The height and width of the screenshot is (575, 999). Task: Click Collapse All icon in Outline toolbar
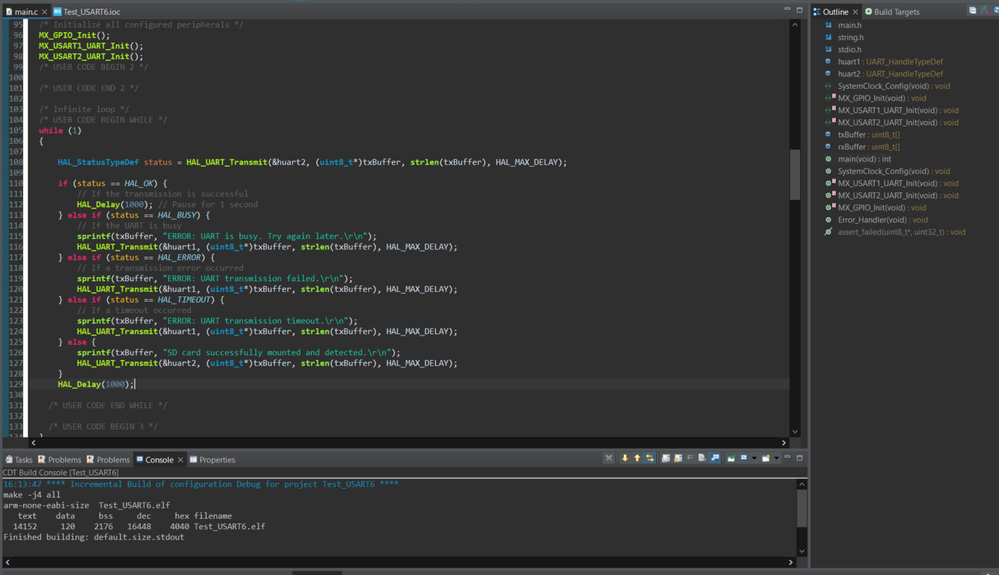tap(973, 10)
